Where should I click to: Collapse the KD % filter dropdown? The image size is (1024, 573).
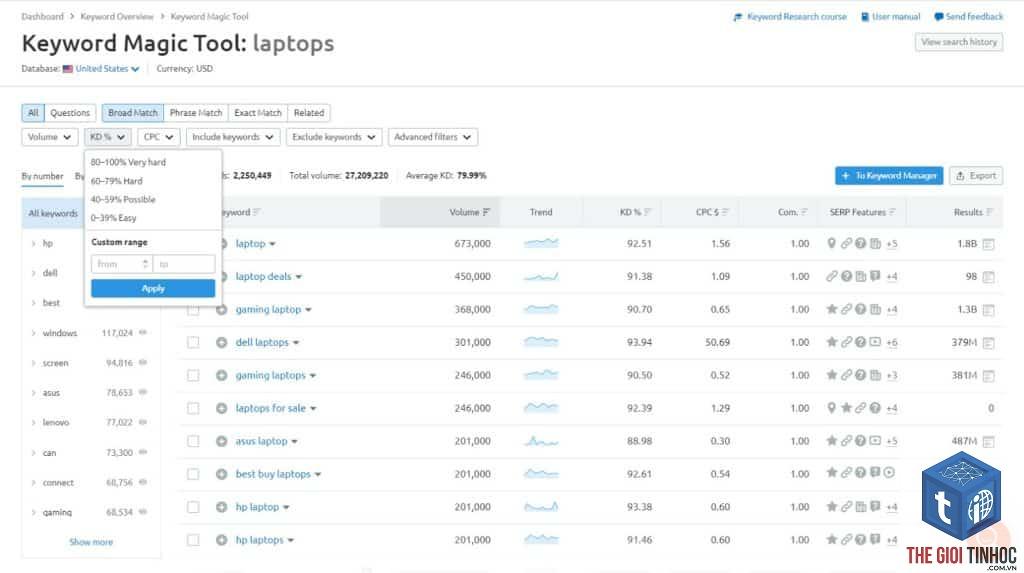click(x=108, y=137)
